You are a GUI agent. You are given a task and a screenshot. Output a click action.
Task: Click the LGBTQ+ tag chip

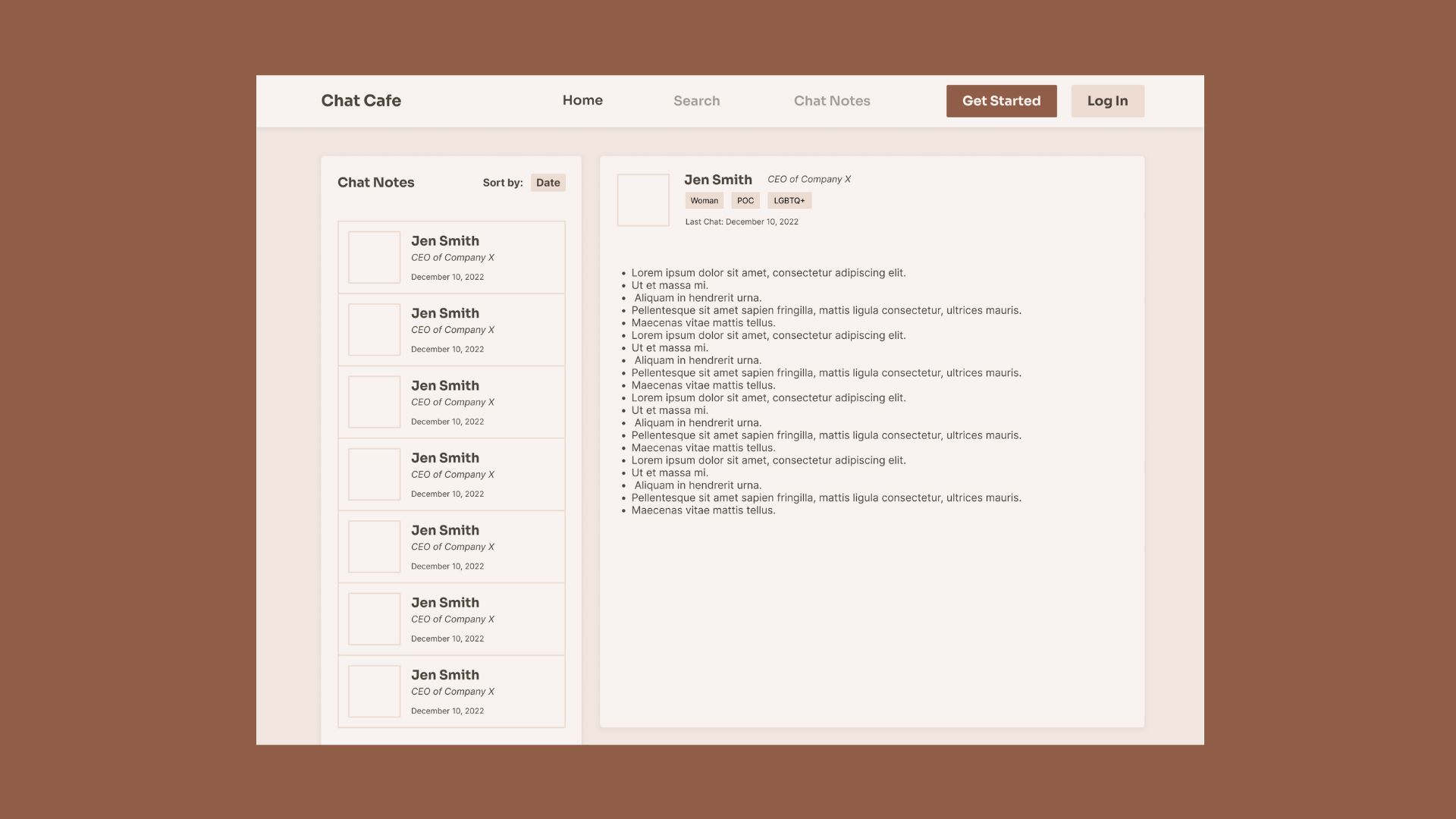coord(789,201)
